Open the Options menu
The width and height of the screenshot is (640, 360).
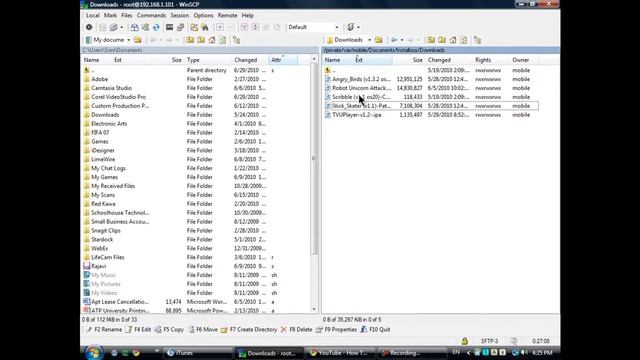(203, 15)
